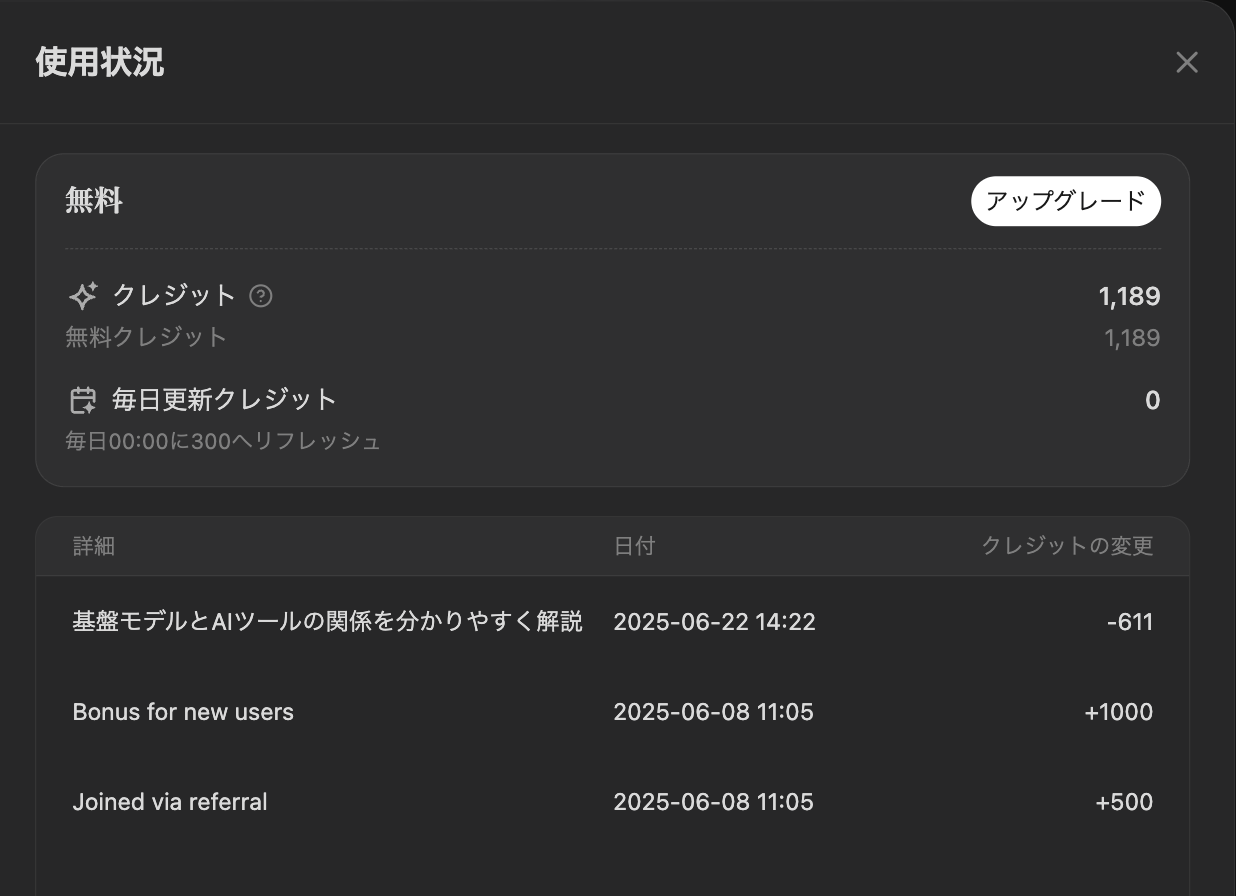
Task: Click the +1000 credit change
Action: (1119, 712)
